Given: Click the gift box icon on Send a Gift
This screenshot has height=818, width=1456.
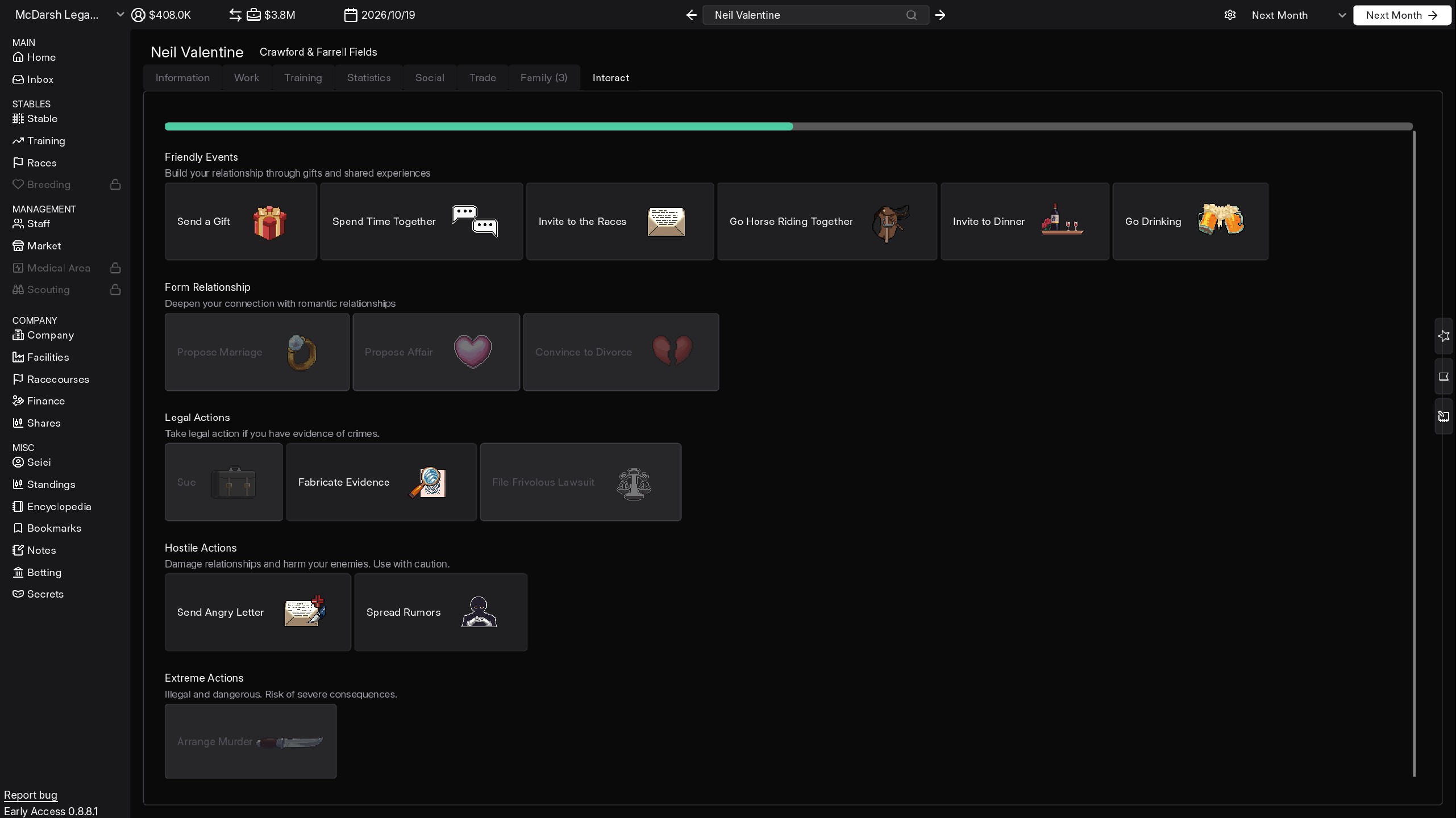Looking at the screenshot, I should 269,222.
